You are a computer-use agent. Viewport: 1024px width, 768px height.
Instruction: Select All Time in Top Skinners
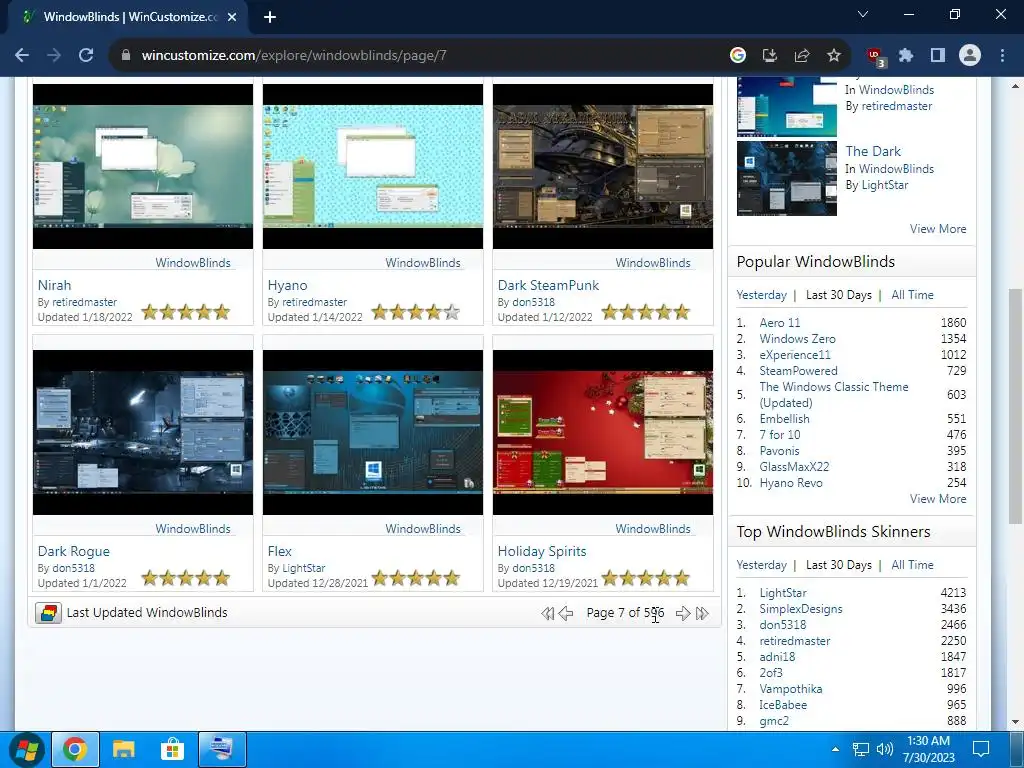pyautogui.click(x=912, y=565)
